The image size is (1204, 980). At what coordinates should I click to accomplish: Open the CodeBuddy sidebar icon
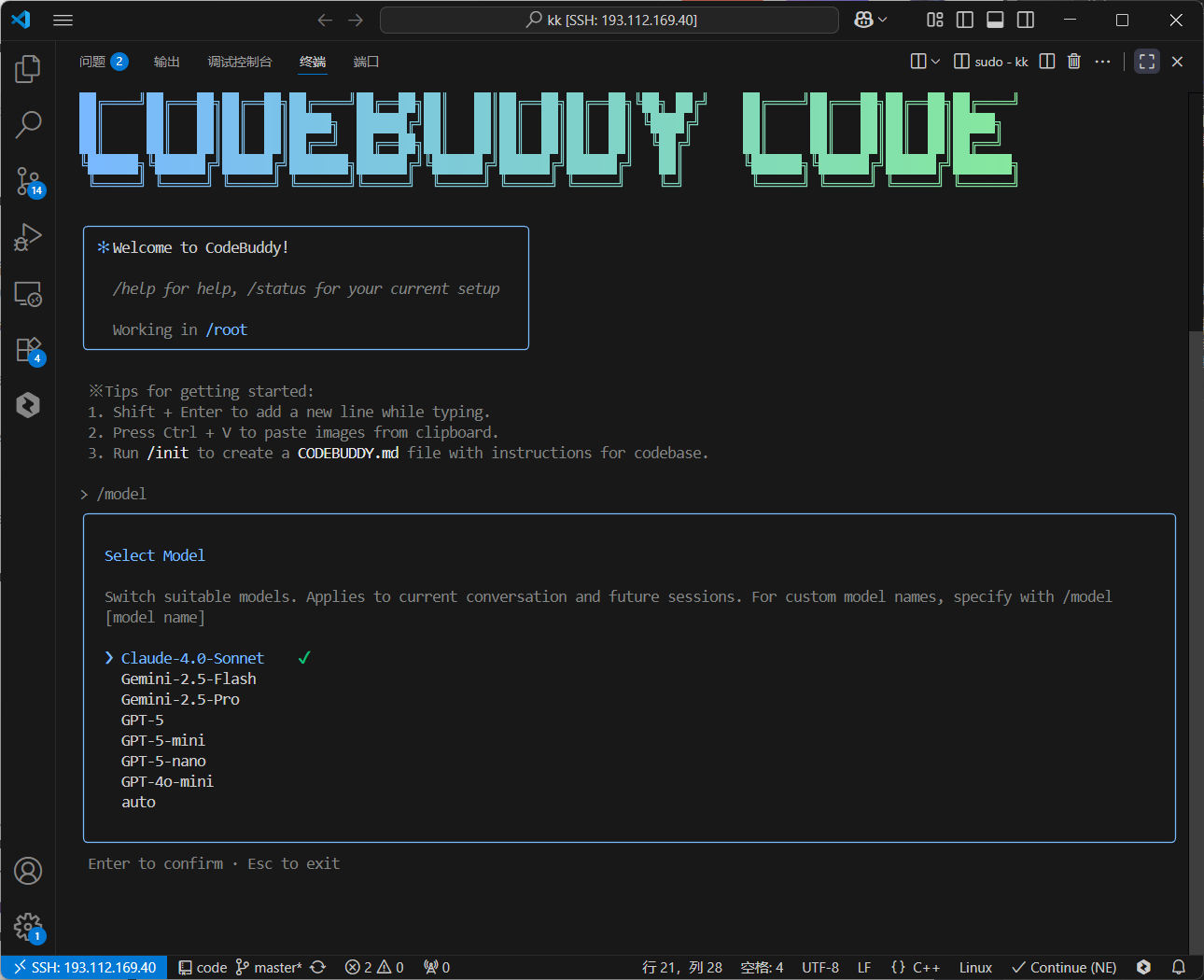pyautogui.click(x=28, y=405)
